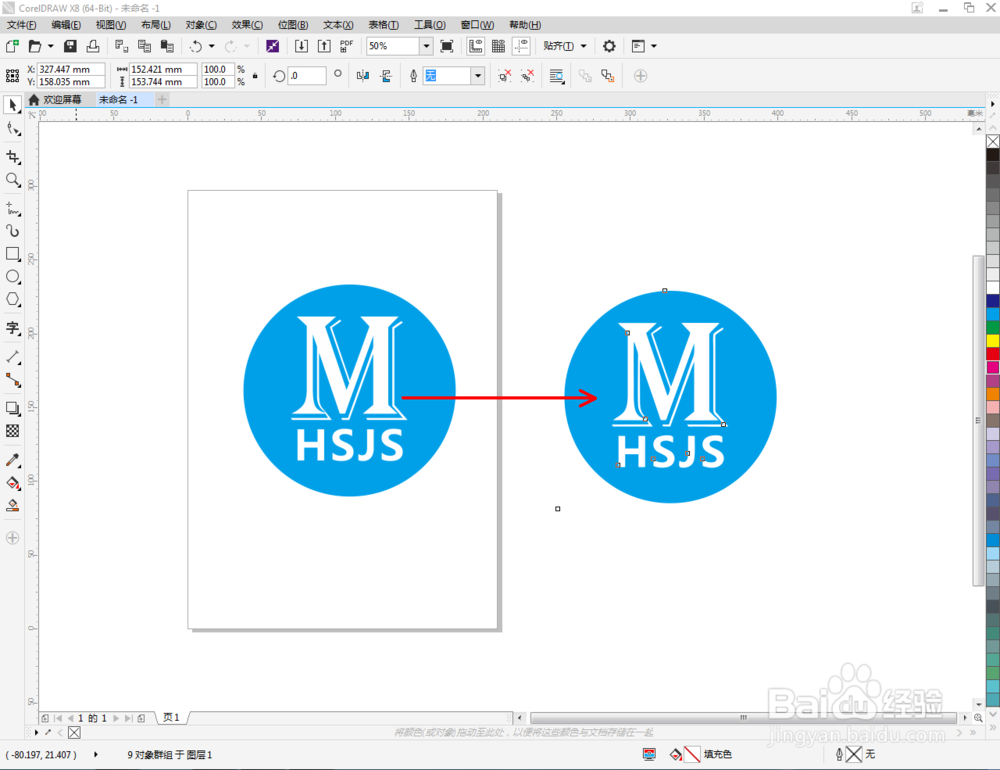1000x770 pixels.
Task: Open the zoom level dropdown
Action: pyautogui.click(x=426, y=46)
